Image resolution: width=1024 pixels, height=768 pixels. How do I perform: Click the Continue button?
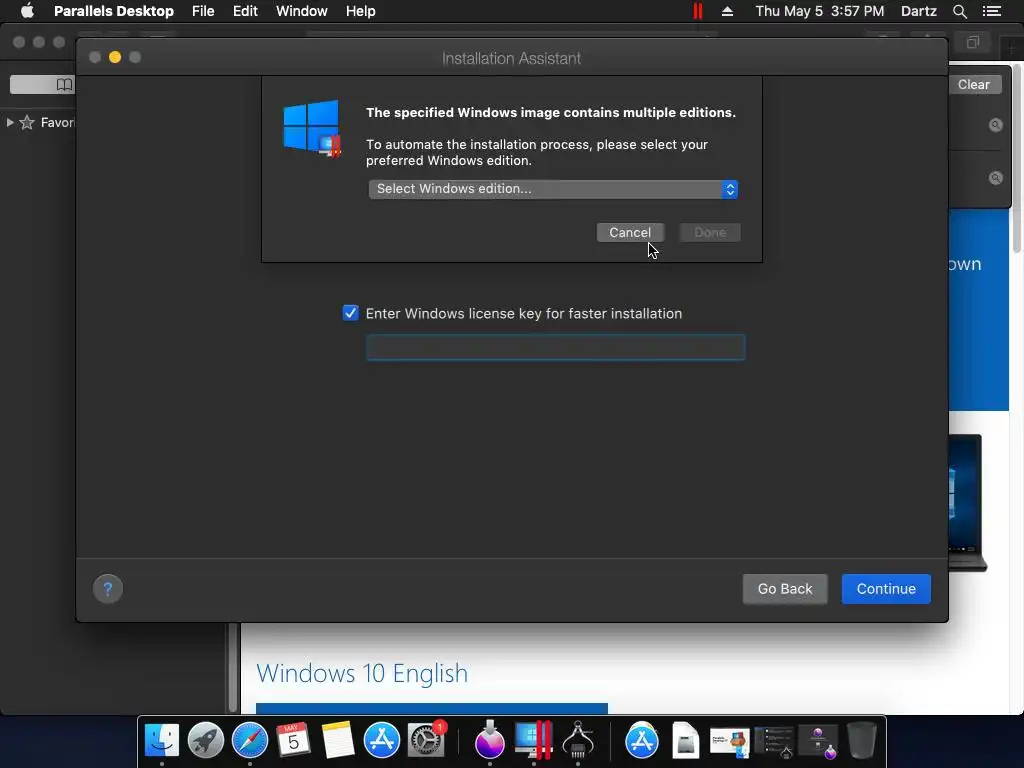click(886, 589)
